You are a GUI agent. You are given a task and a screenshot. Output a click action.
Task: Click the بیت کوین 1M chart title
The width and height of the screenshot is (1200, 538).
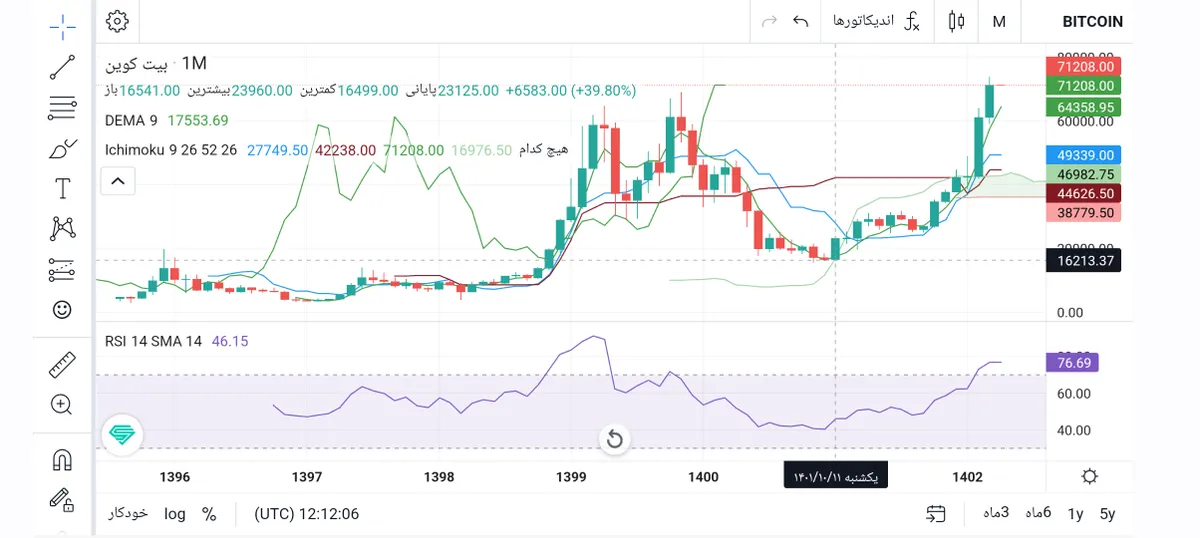[x=155, y=63]
